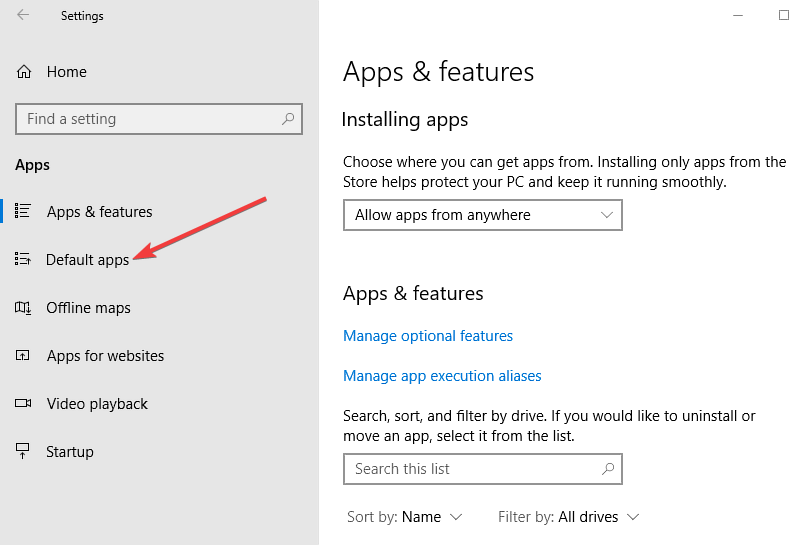Select Offline maps in sidebar
This screenshot has width=807, height=545.
tap(89, 308)
